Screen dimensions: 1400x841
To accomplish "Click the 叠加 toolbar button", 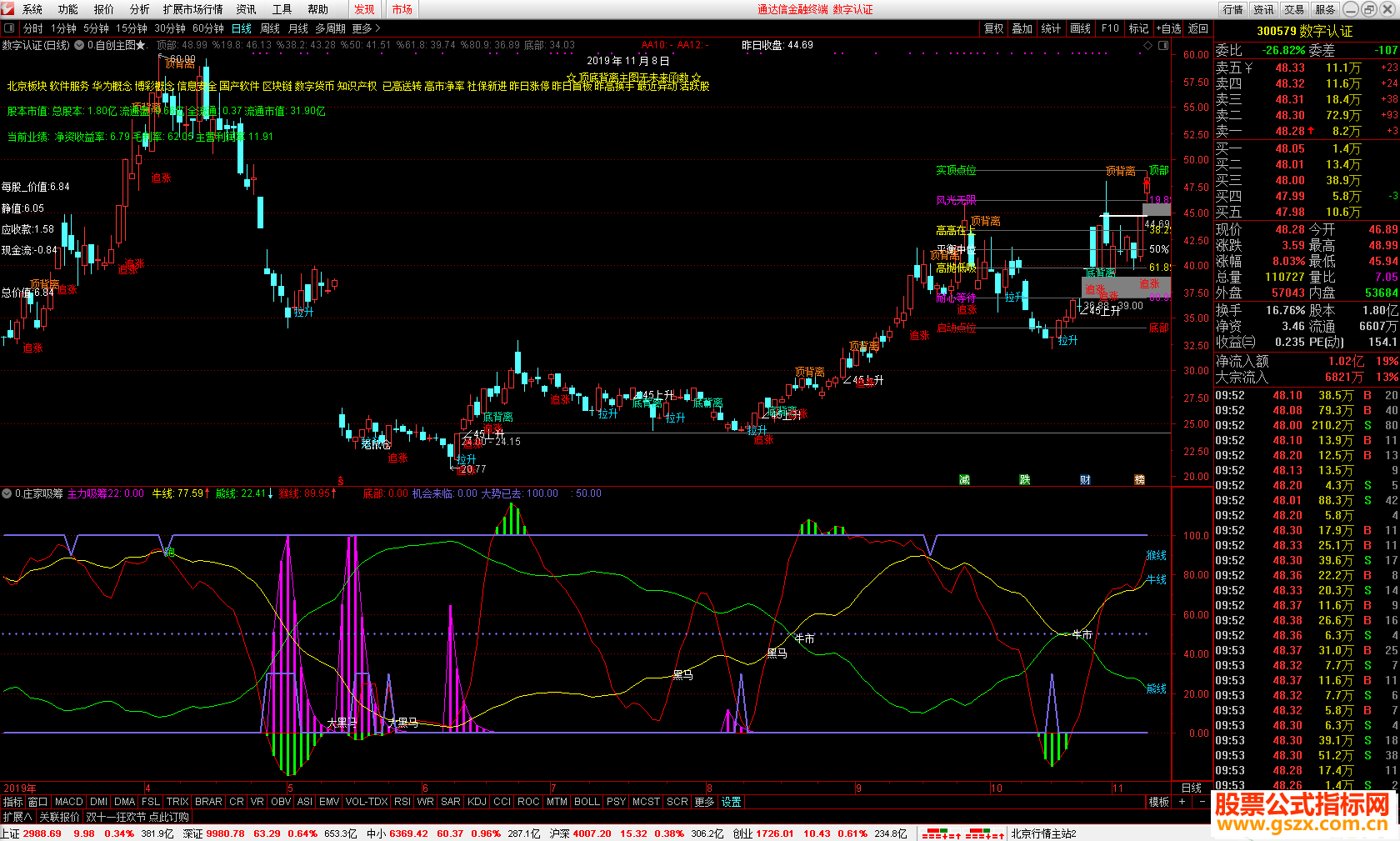I will click(x=1022, y=28).
